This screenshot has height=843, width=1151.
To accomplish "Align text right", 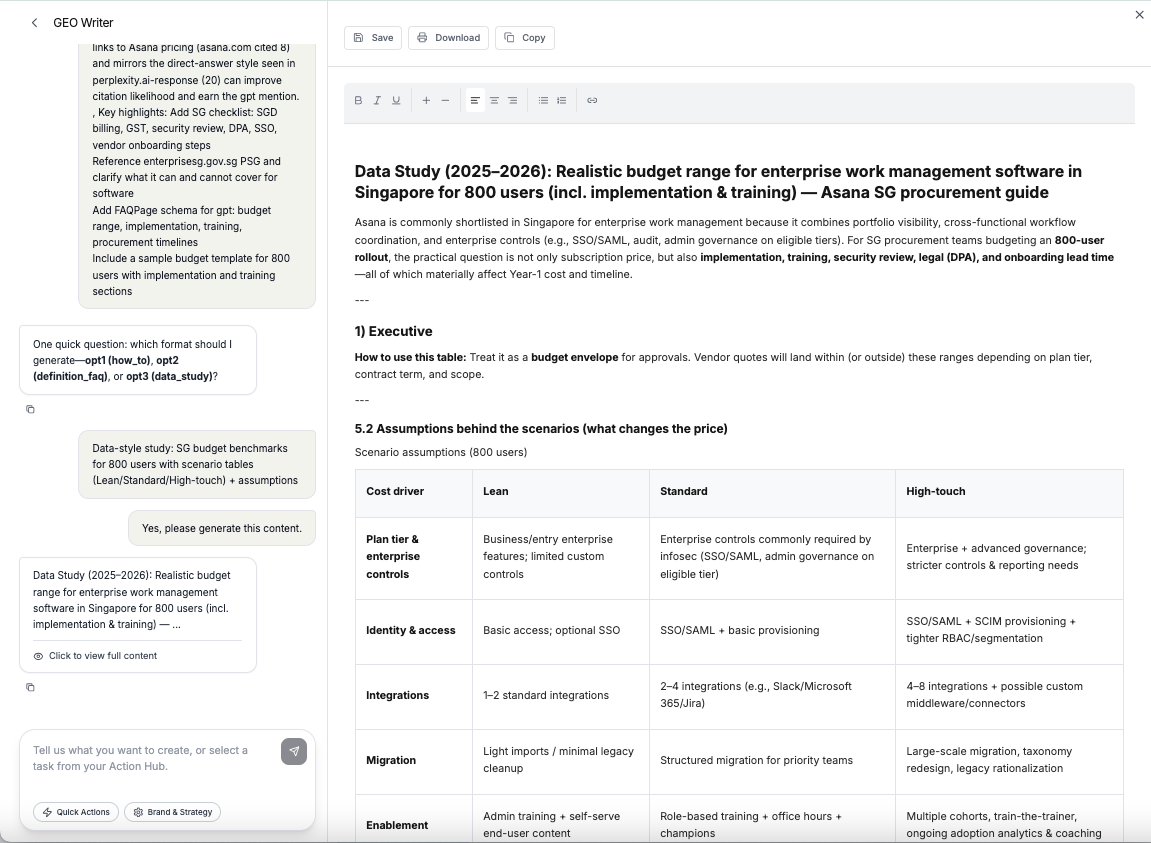I will [512, 101].
